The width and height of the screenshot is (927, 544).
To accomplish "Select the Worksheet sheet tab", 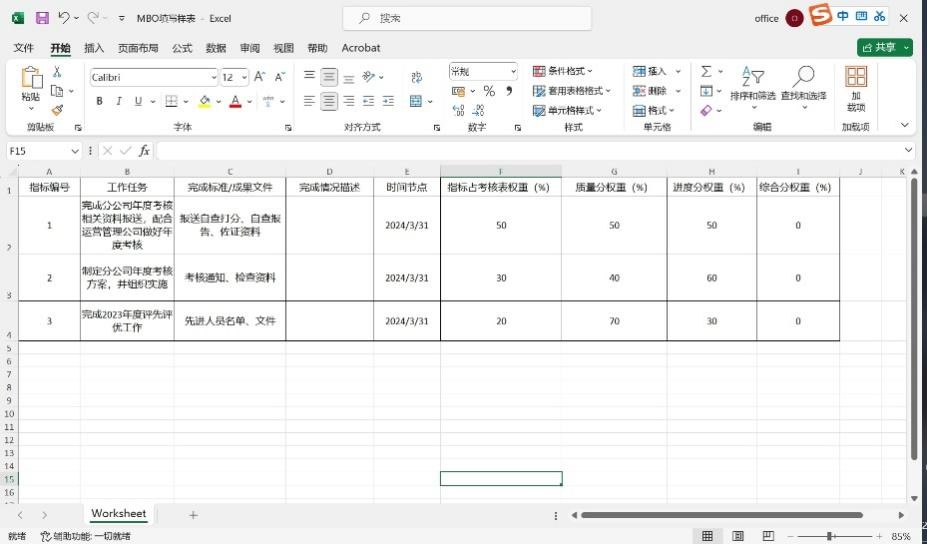I will [x=118, y=514].
